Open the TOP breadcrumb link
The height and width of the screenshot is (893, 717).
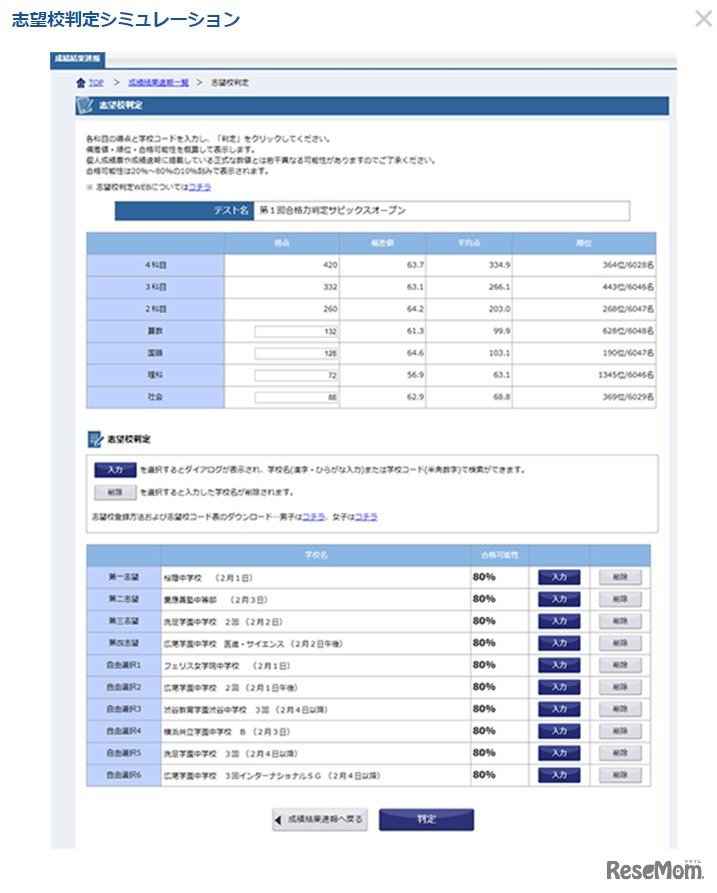click(x=96, y=82)
